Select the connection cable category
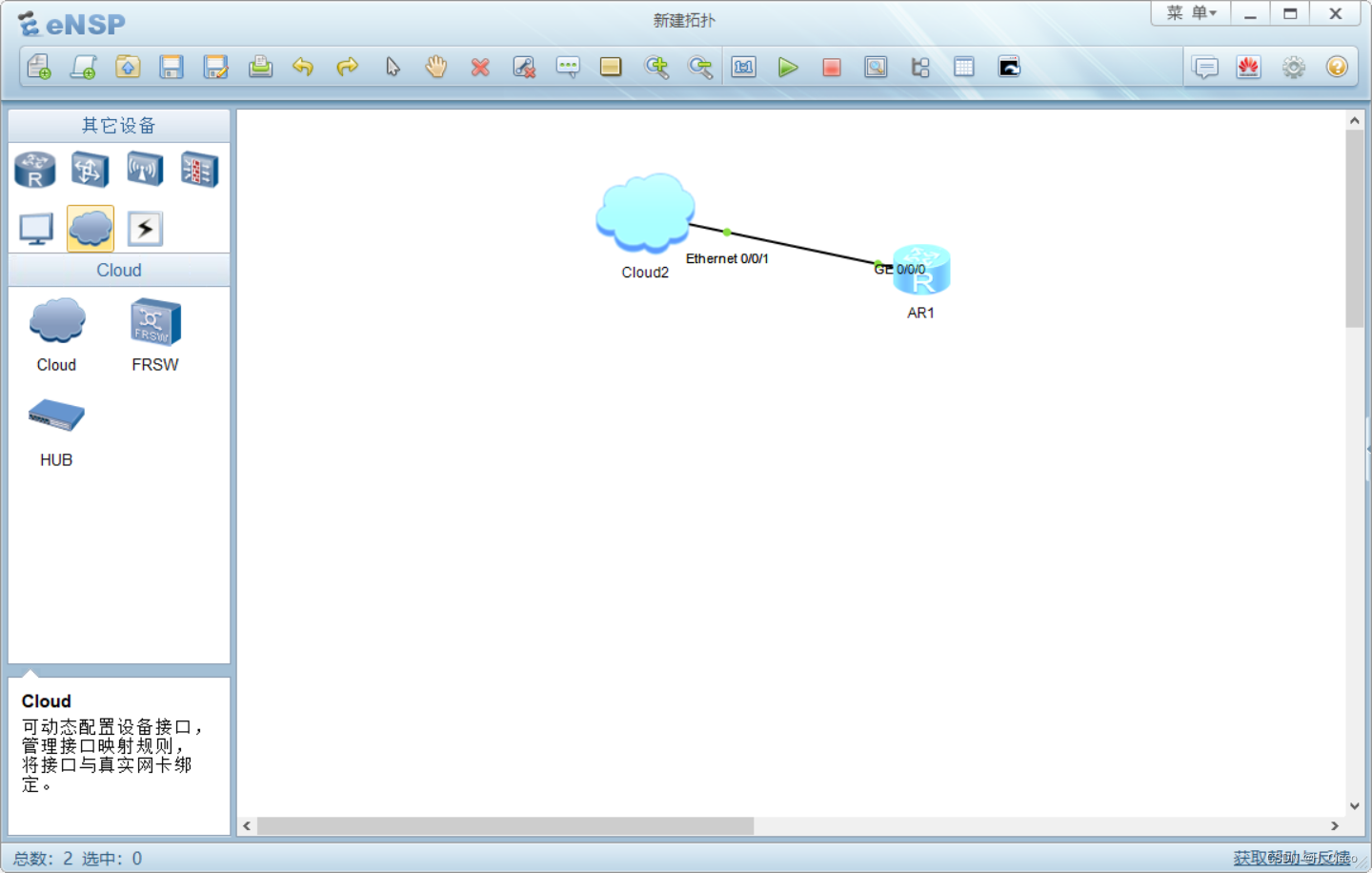The height and width of the screenshot is (873, 1372). click(145, 229)
